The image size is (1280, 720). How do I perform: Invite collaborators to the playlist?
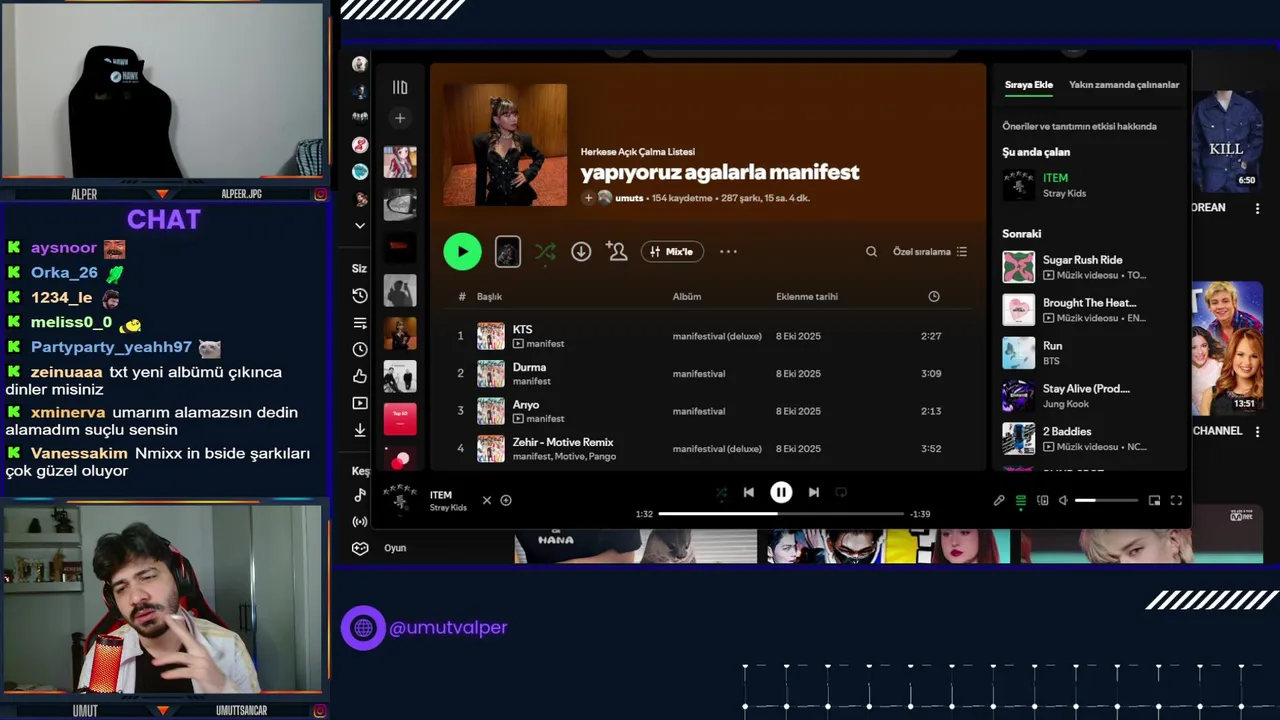(617, 252)
